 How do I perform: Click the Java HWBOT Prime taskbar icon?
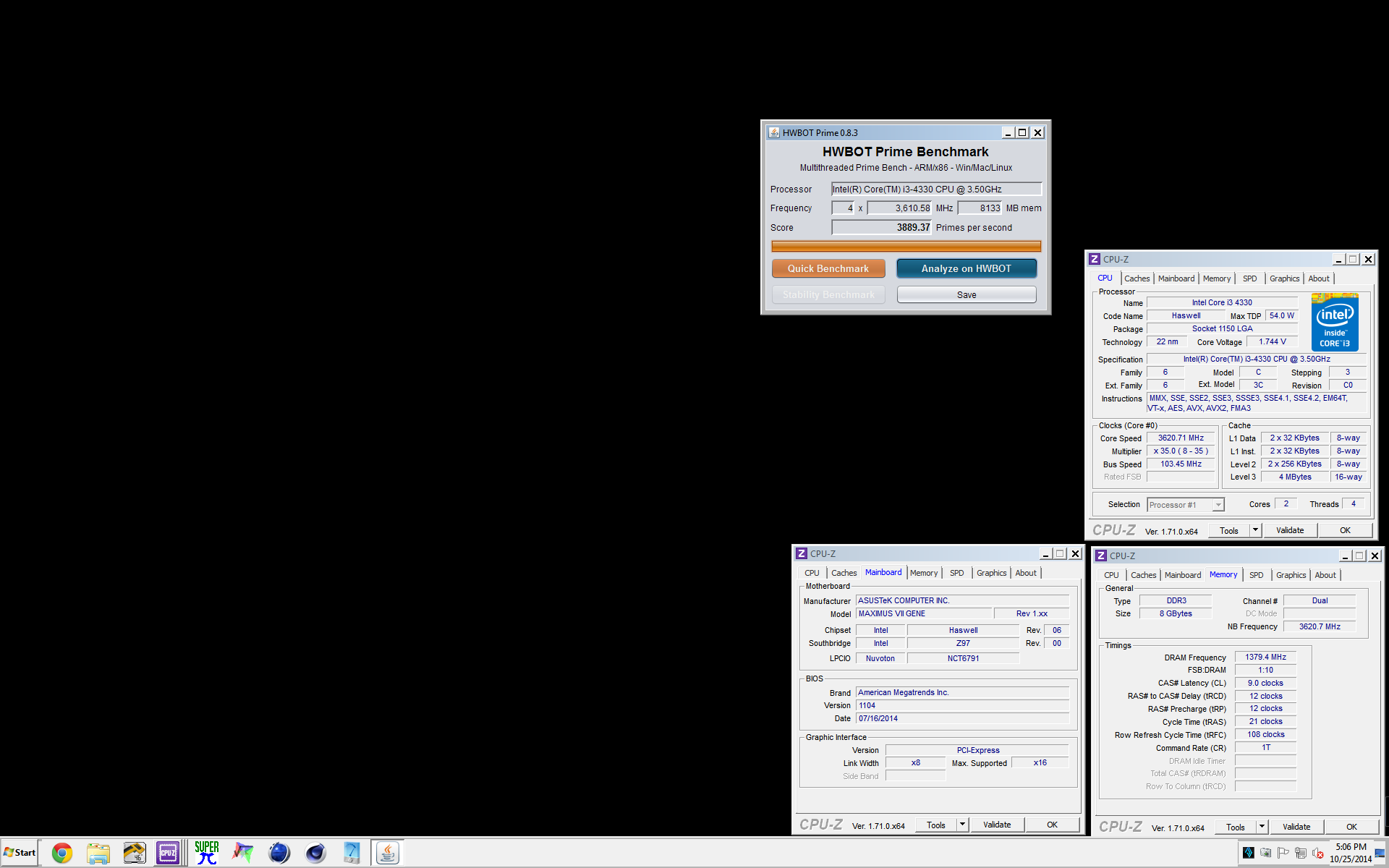(388, 854)
